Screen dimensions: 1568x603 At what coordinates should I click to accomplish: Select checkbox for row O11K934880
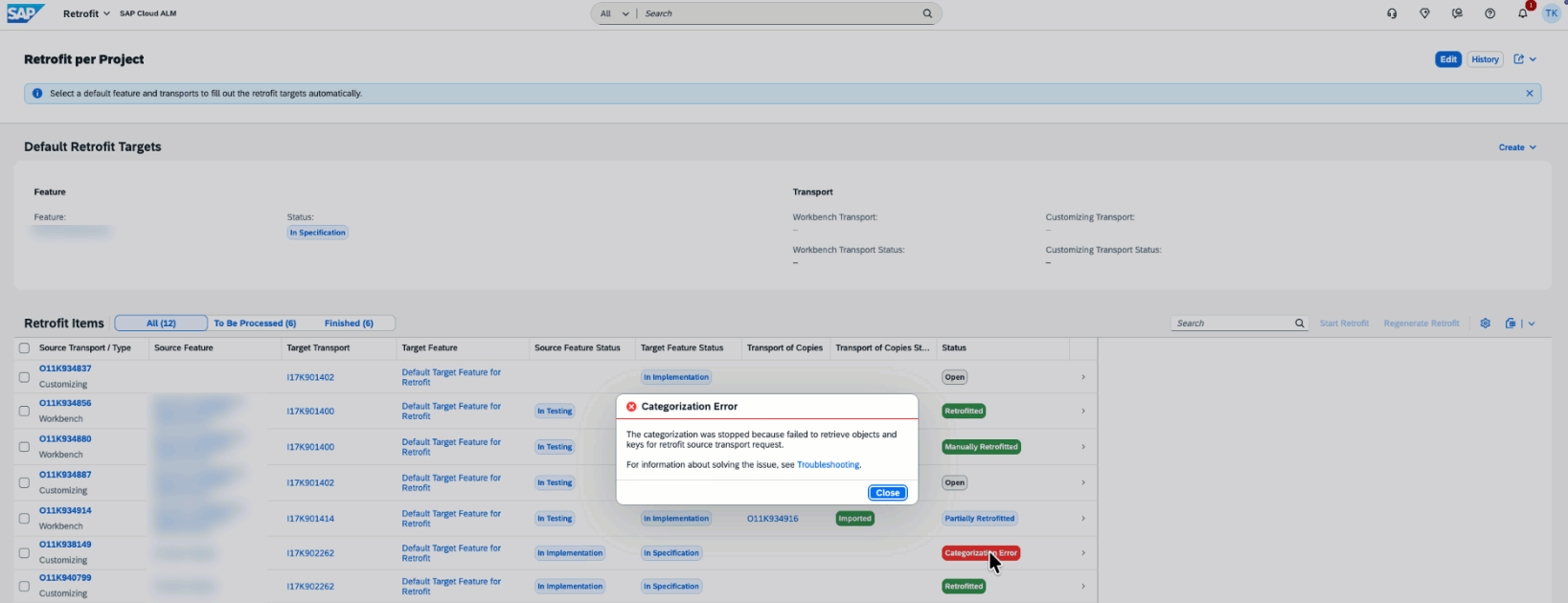tap(24, 447)
